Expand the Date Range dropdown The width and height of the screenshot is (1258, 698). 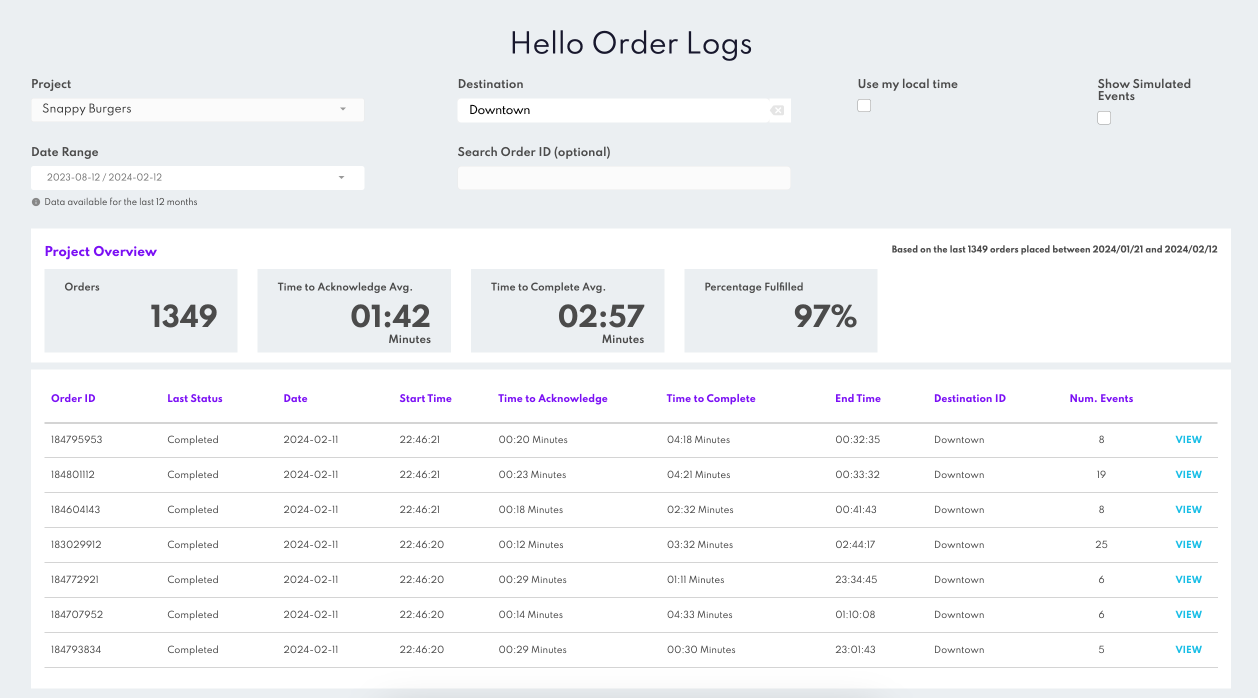(197, 178)
